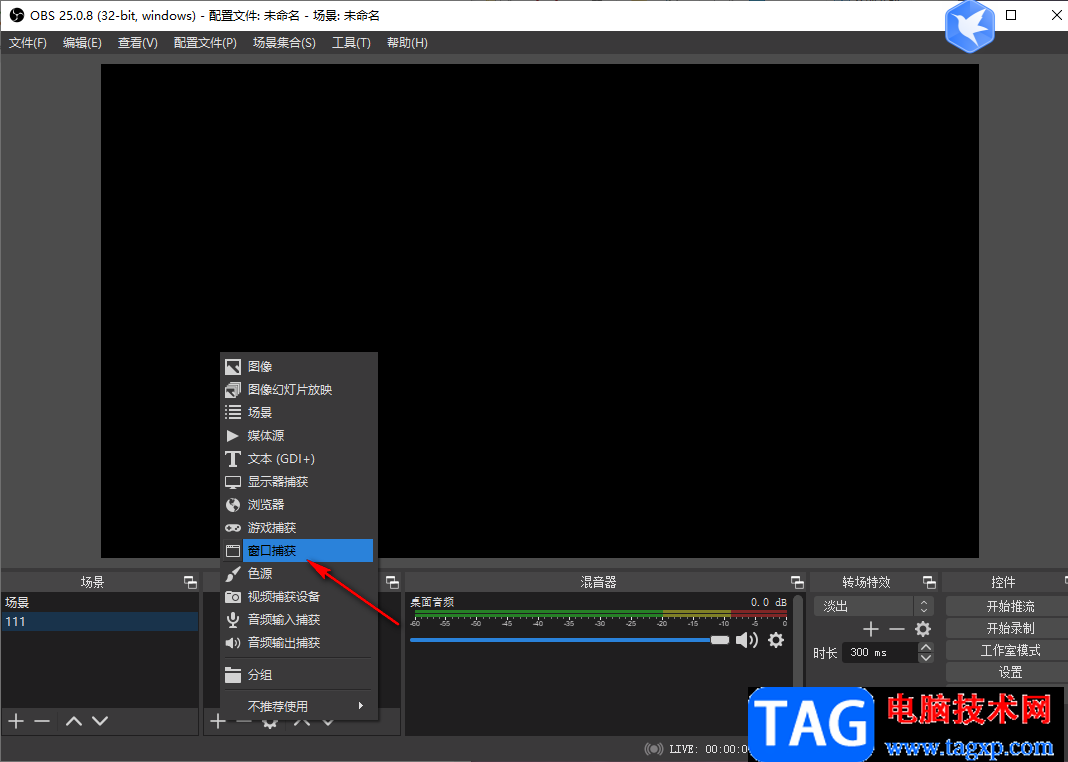Expand the 不推荐使用 submenu
The height and width of the screenshot is (762, 1068).
click(298, 706)
